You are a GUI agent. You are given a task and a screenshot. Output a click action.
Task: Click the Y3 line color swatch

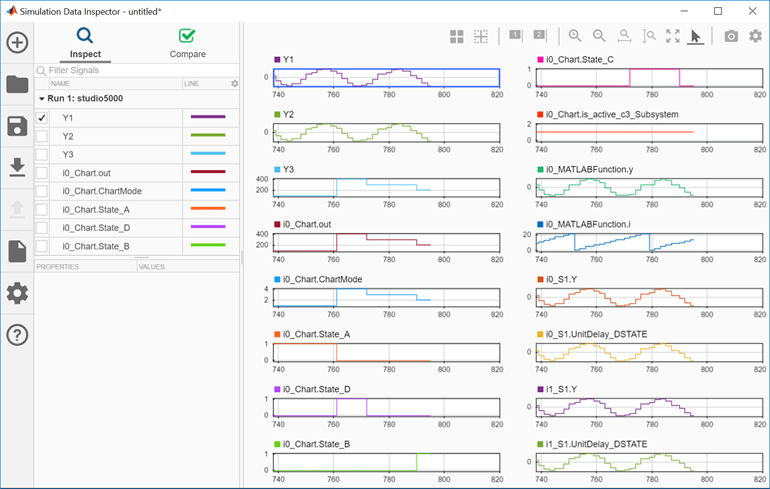click(x=208, y=154)
